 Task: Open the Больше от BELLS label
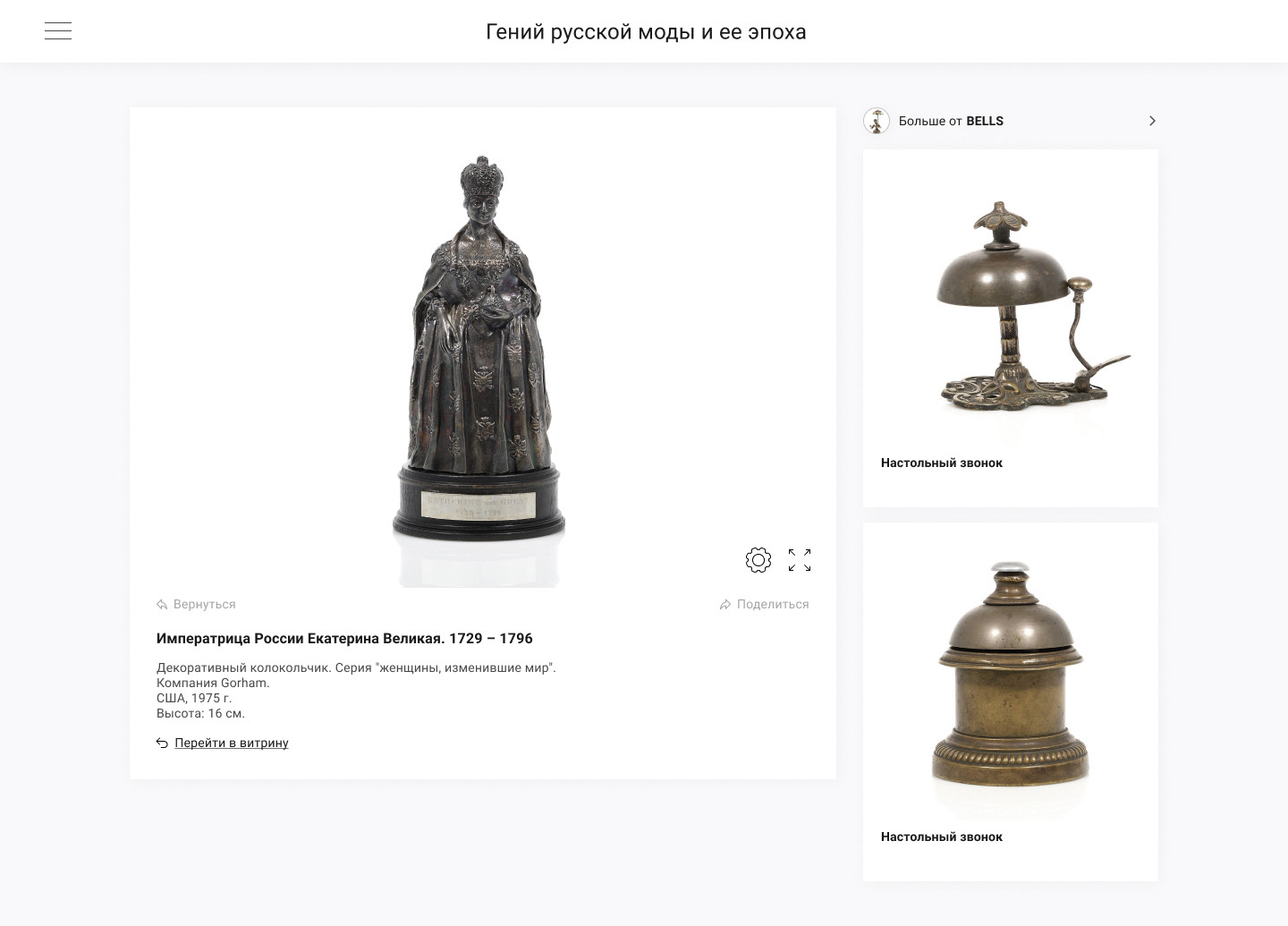951,121
